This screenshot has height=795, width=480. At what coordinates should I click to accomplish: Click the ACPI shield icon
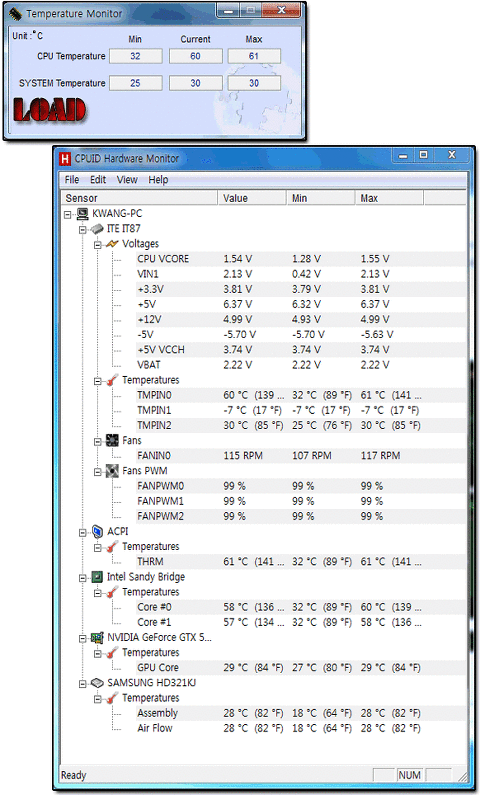pos(98,531)
